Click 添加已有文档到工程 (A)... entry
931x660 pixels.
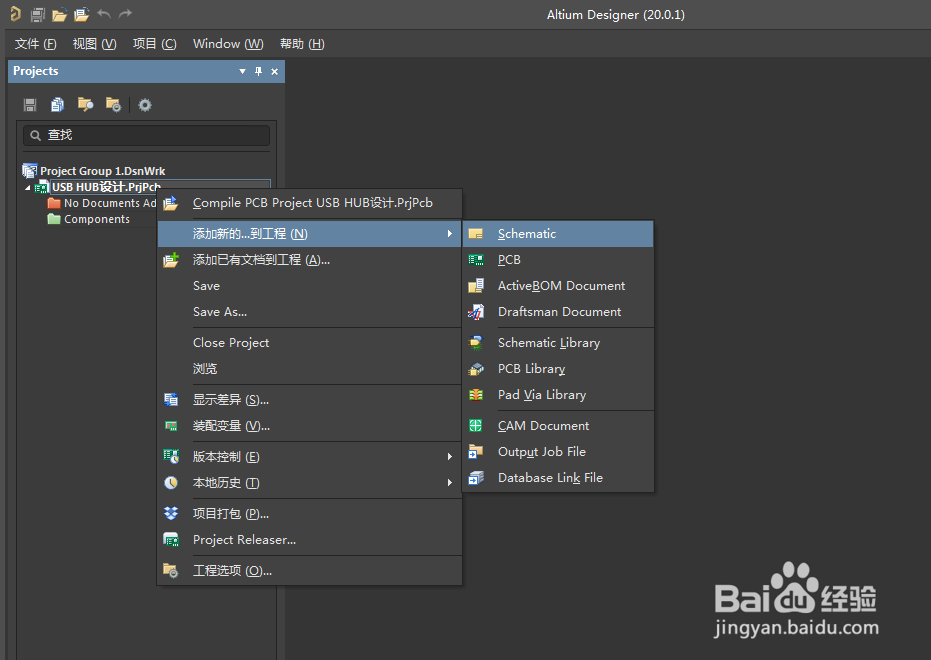point(309,260)
